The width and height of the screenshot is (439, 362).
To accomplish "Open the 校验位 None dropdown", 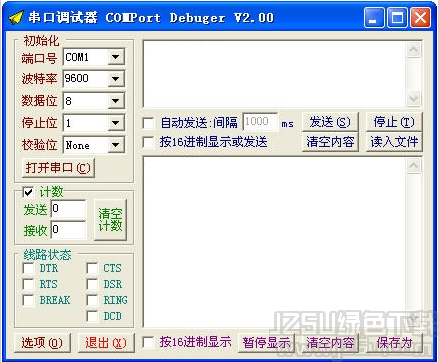I will click(116, 145).
